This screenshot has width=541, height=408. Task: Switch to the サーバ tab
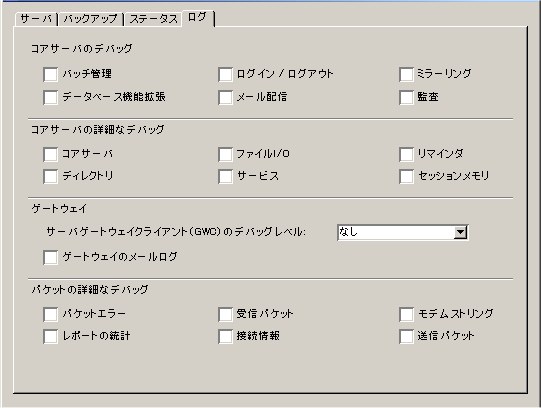point(36,19)
